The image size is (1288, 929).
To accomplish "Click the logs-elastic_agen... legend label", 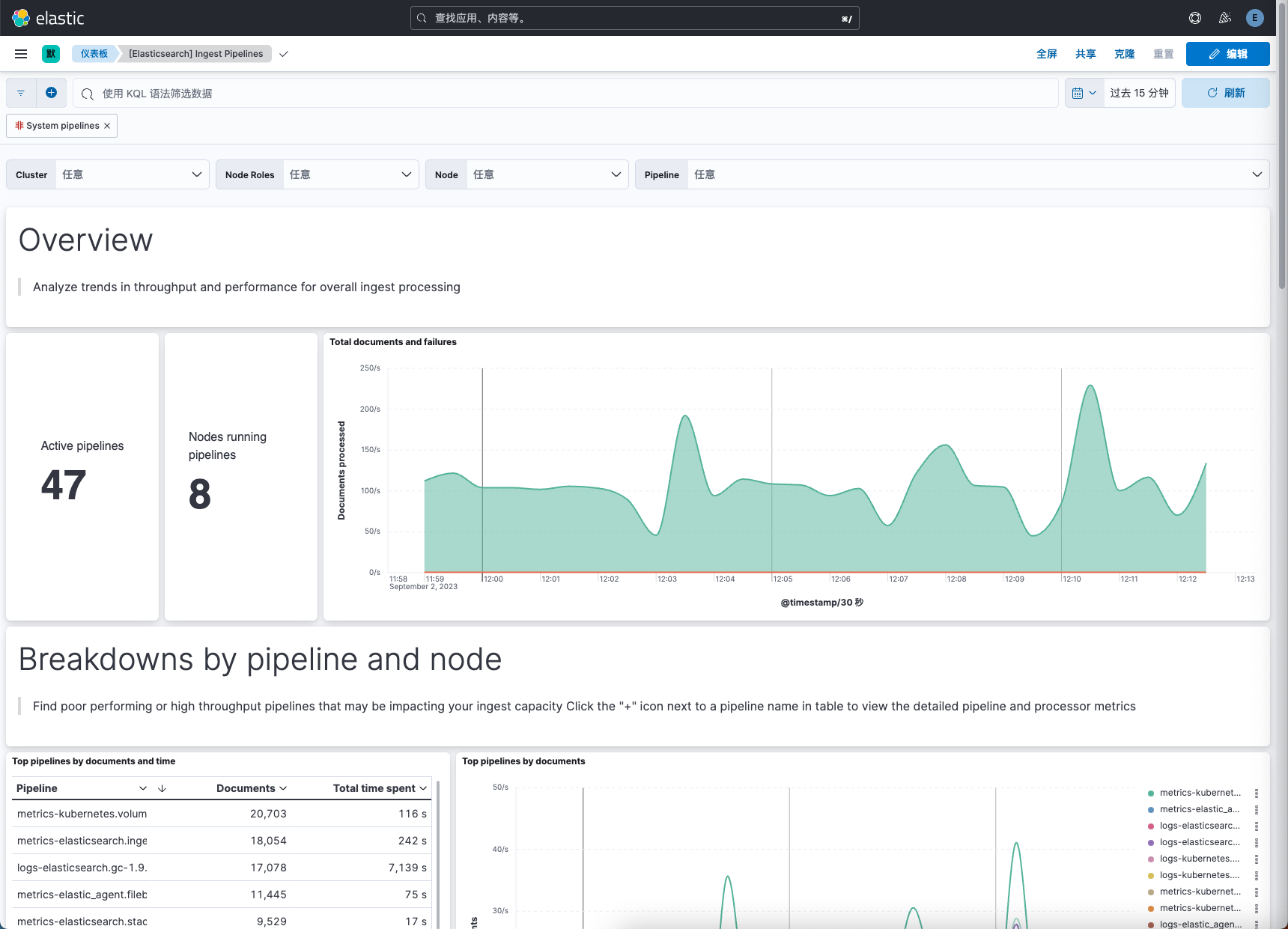I will tap(1200, 925).
